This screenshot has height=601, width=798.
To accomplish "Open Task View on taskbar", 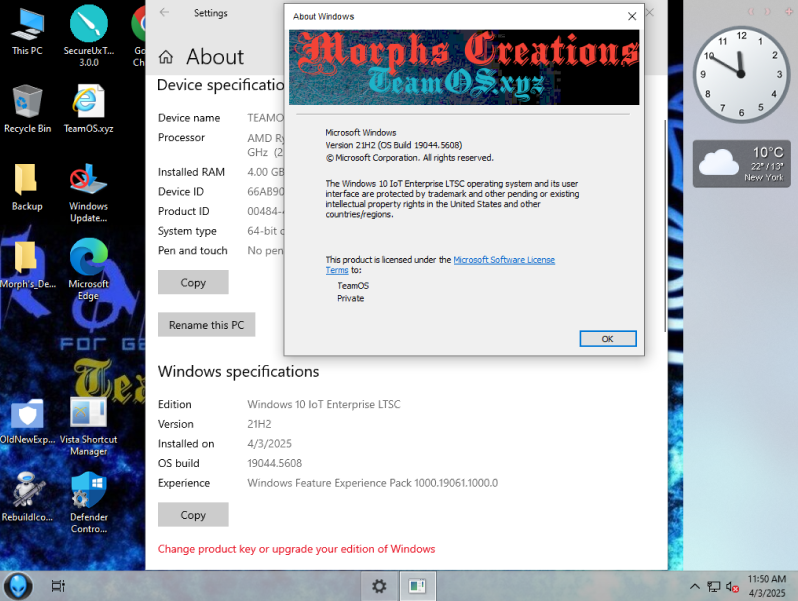I will [59, 586].
